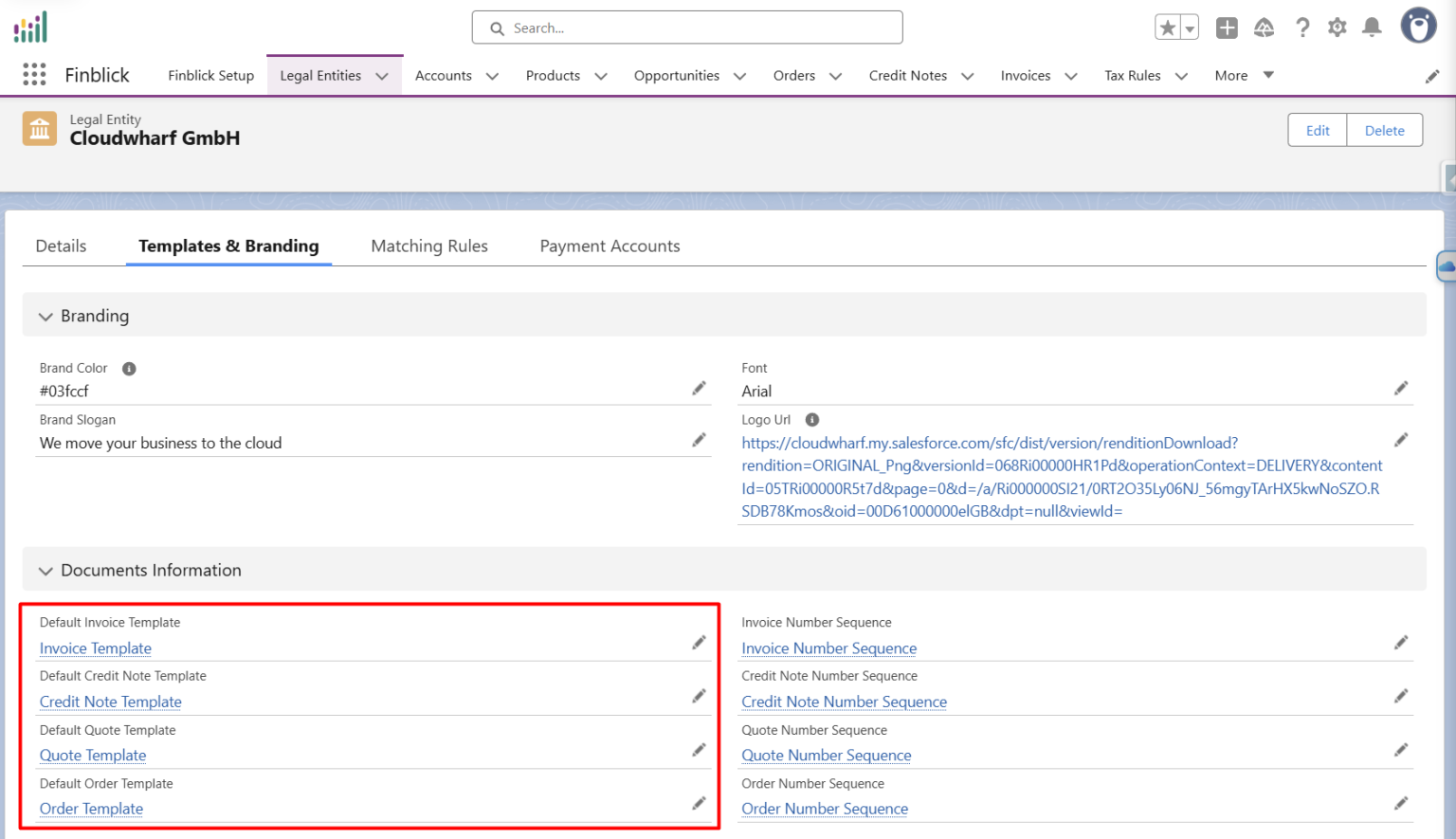Open the Trailhead guidance icon
Image resolution: width=1456 pixels, height=839 pixels.
point(1264,27)
